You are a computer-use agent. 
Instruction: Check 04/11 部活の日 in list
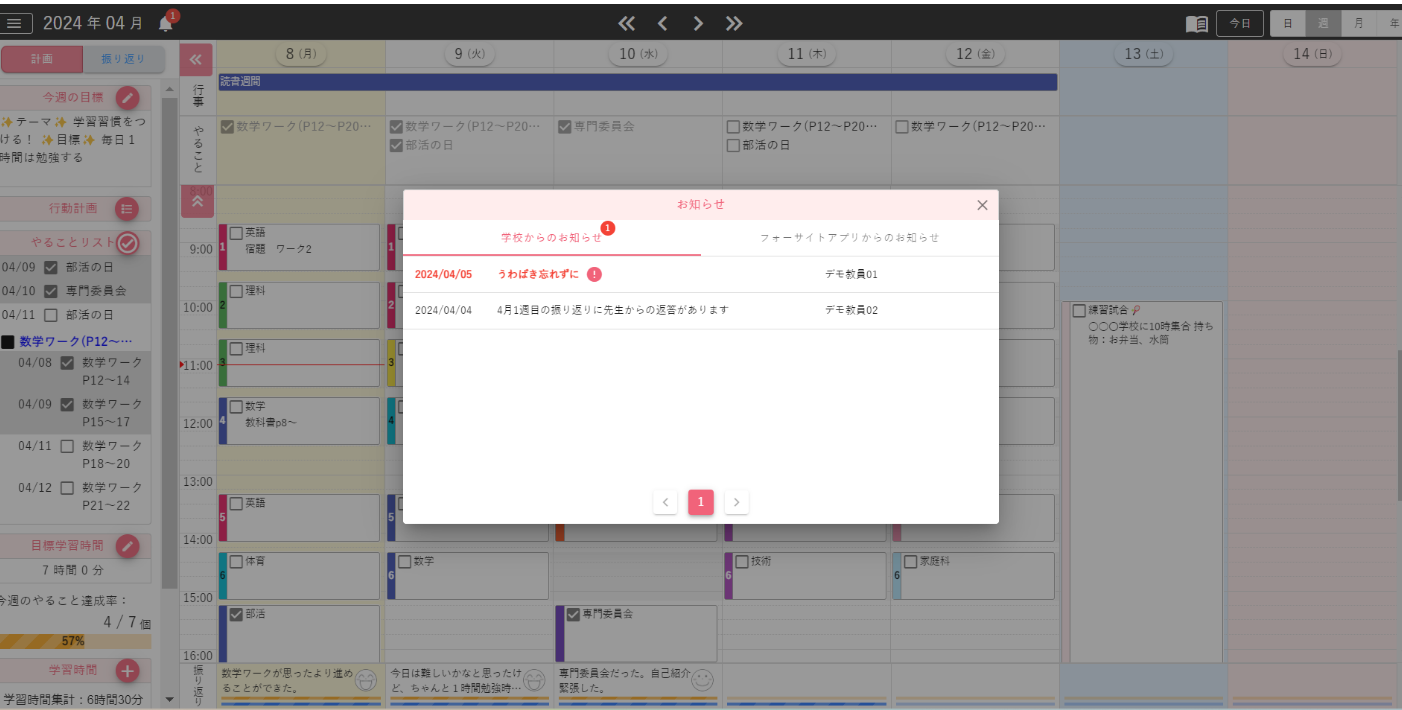[51, 315]
